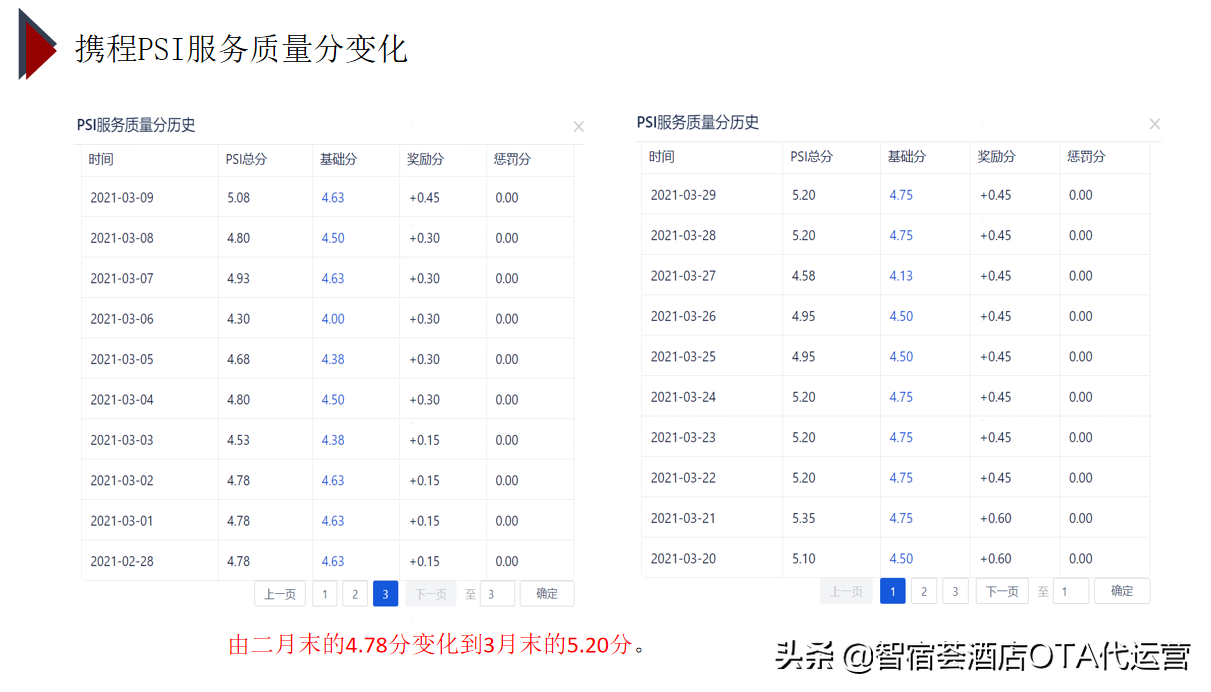Close the left PSI history dialog

578,127
